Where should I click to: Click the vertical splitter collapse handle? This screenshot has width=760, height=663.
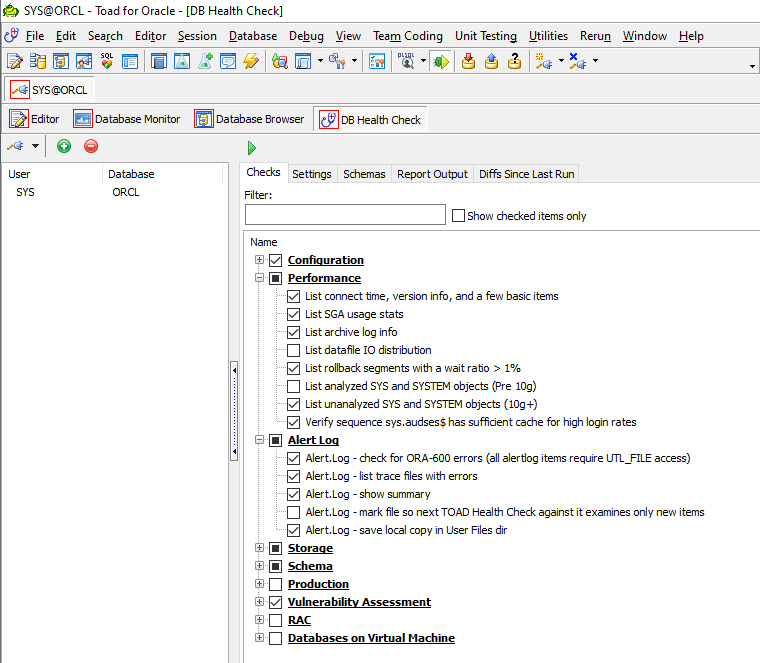point(234,411)
